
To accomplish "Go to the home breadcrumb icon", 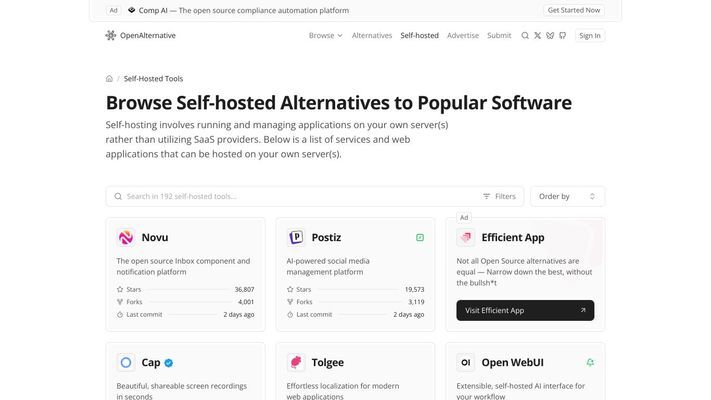I will [x=109, y=78].
